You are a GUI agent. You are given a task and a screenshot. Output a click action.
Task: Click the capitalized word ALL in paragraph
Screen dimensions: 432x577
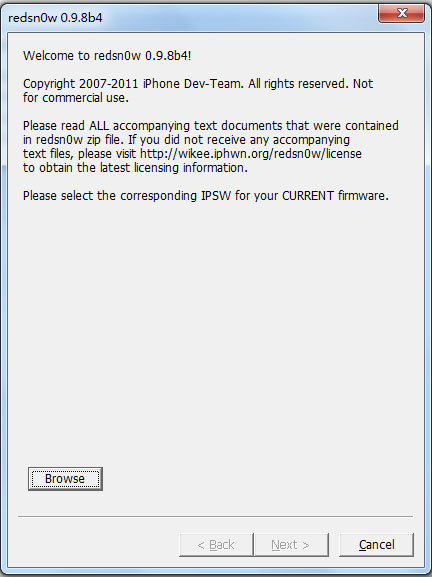(x=99, y=125)
